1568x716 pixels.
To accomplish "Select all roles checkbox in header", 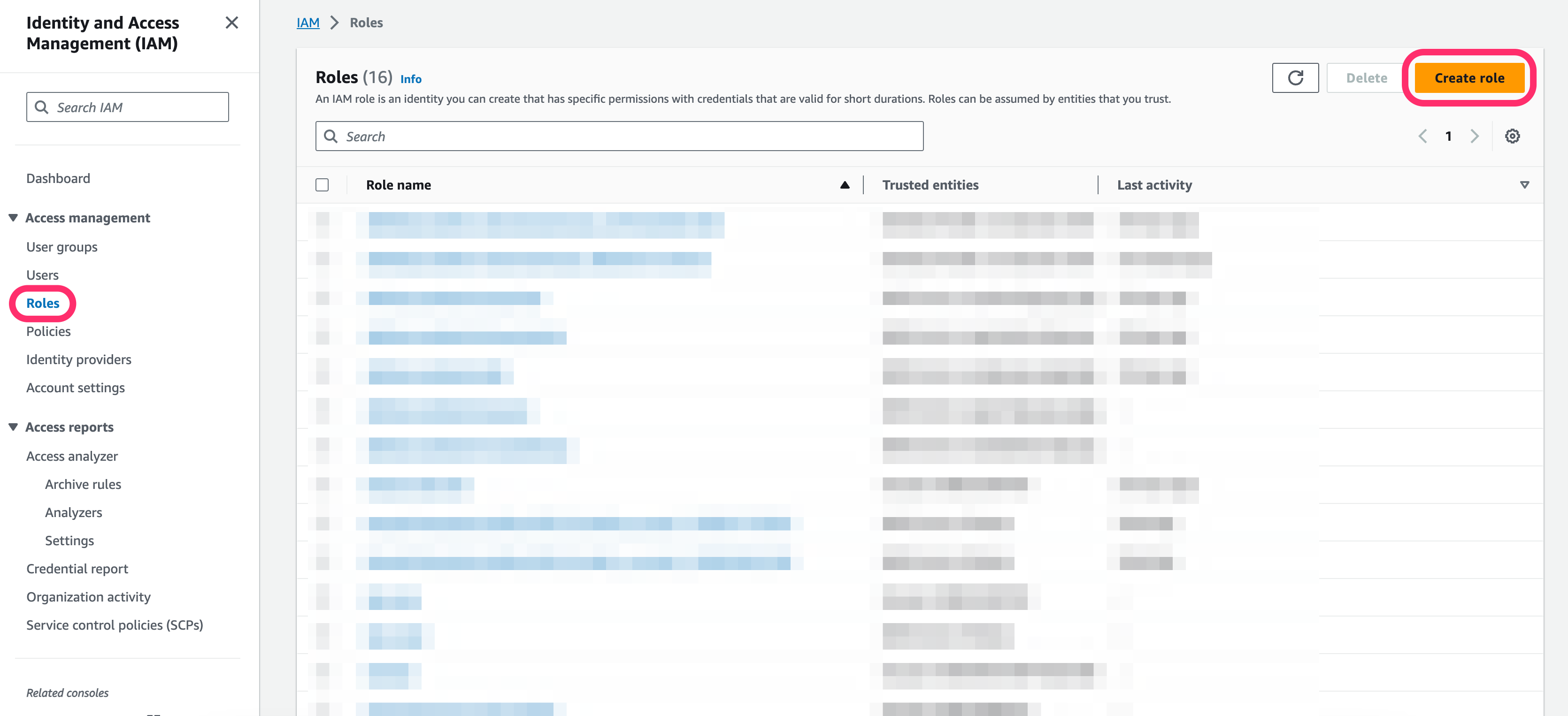I will (x=322, y=185).
